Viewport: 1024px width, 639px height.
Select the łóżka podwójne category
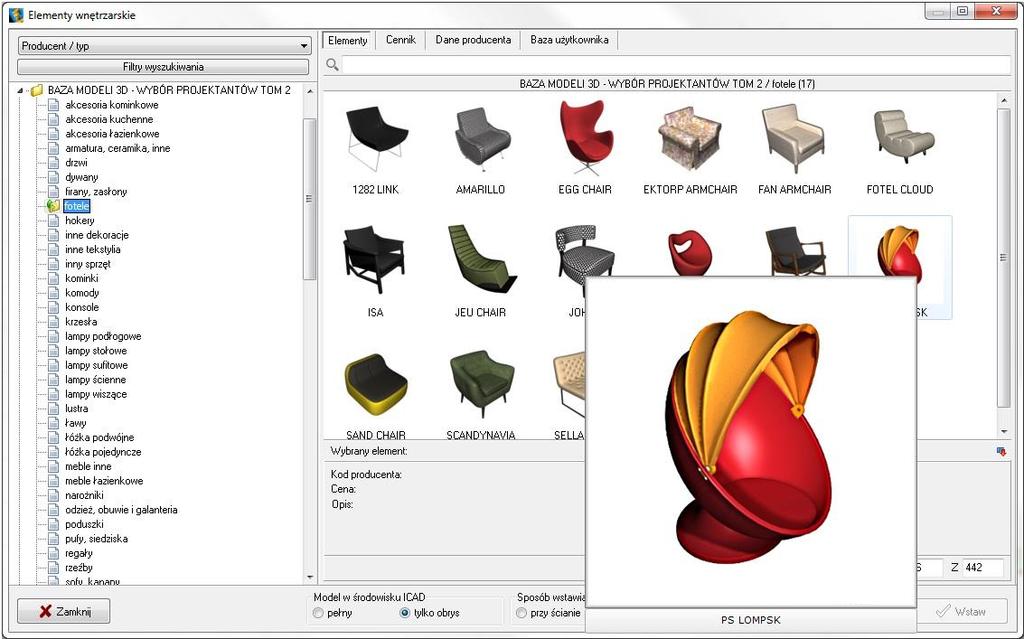[99, 438]
